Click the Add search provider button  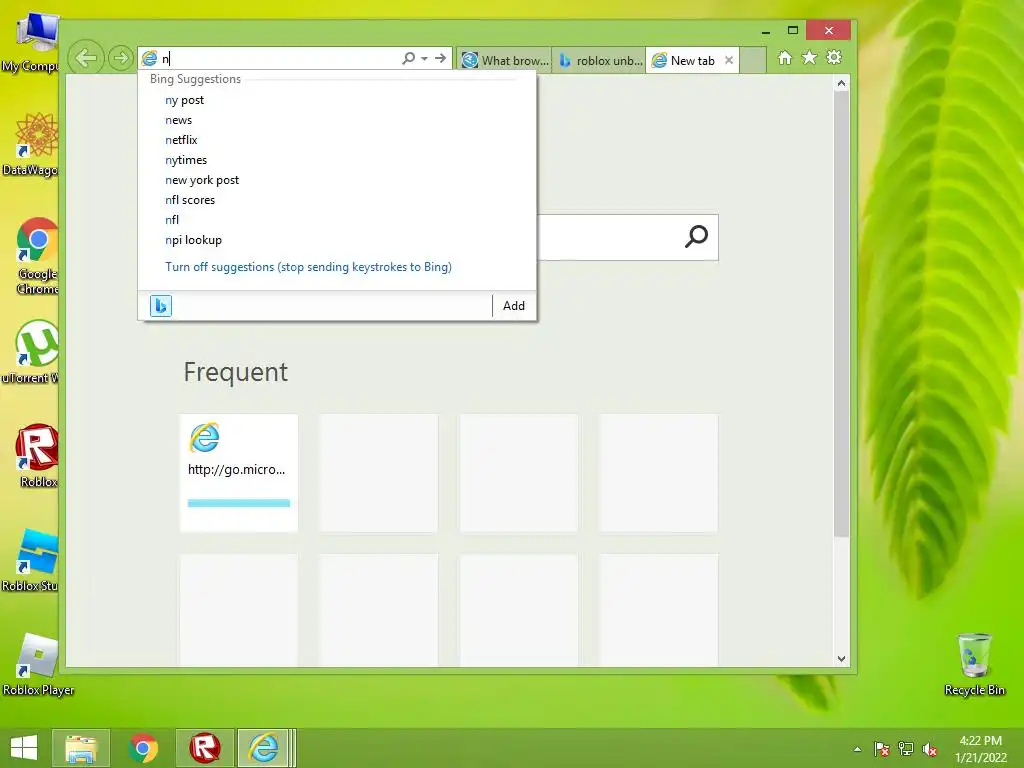pos(514,306)
